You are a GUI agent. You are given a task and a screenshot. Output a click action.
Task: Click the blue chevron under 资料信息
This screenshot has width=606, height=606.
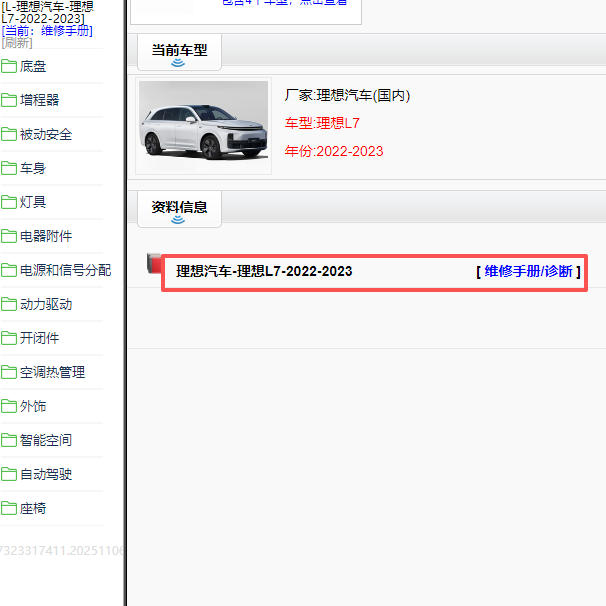[178, 220]
